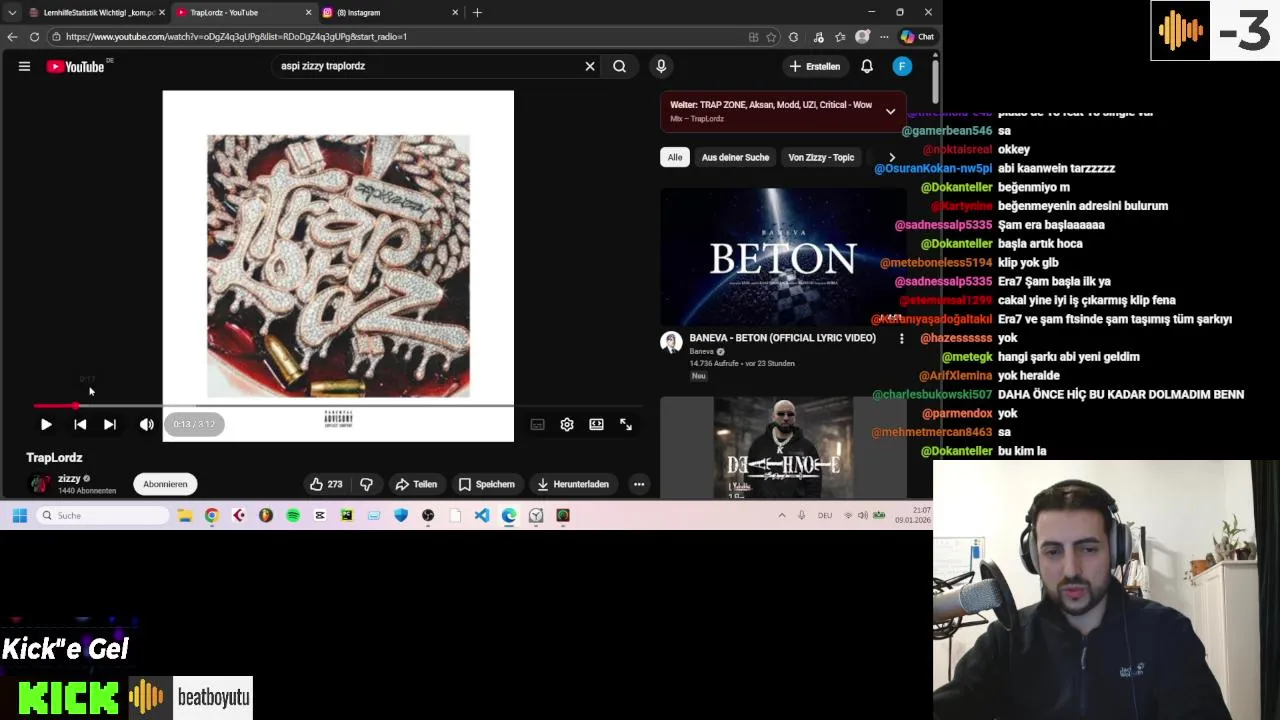The image size is (1280, 720).
Task: Clear the YouTube search text
Action: click(x=590, y=66)
